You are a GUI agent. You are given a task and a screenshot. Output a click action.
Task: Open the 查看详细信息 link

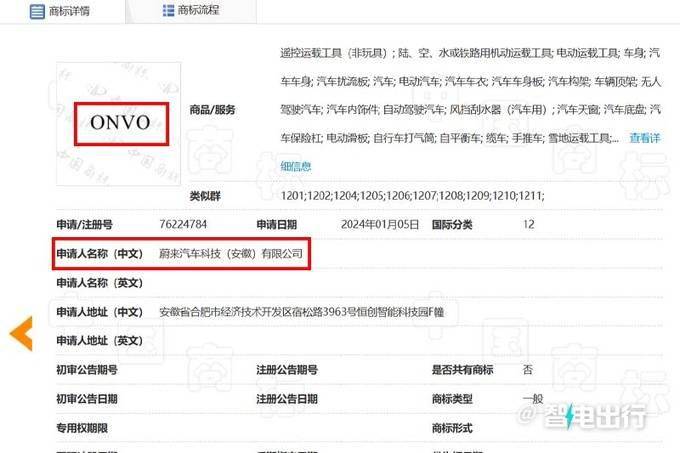click(x=645, y=138)
